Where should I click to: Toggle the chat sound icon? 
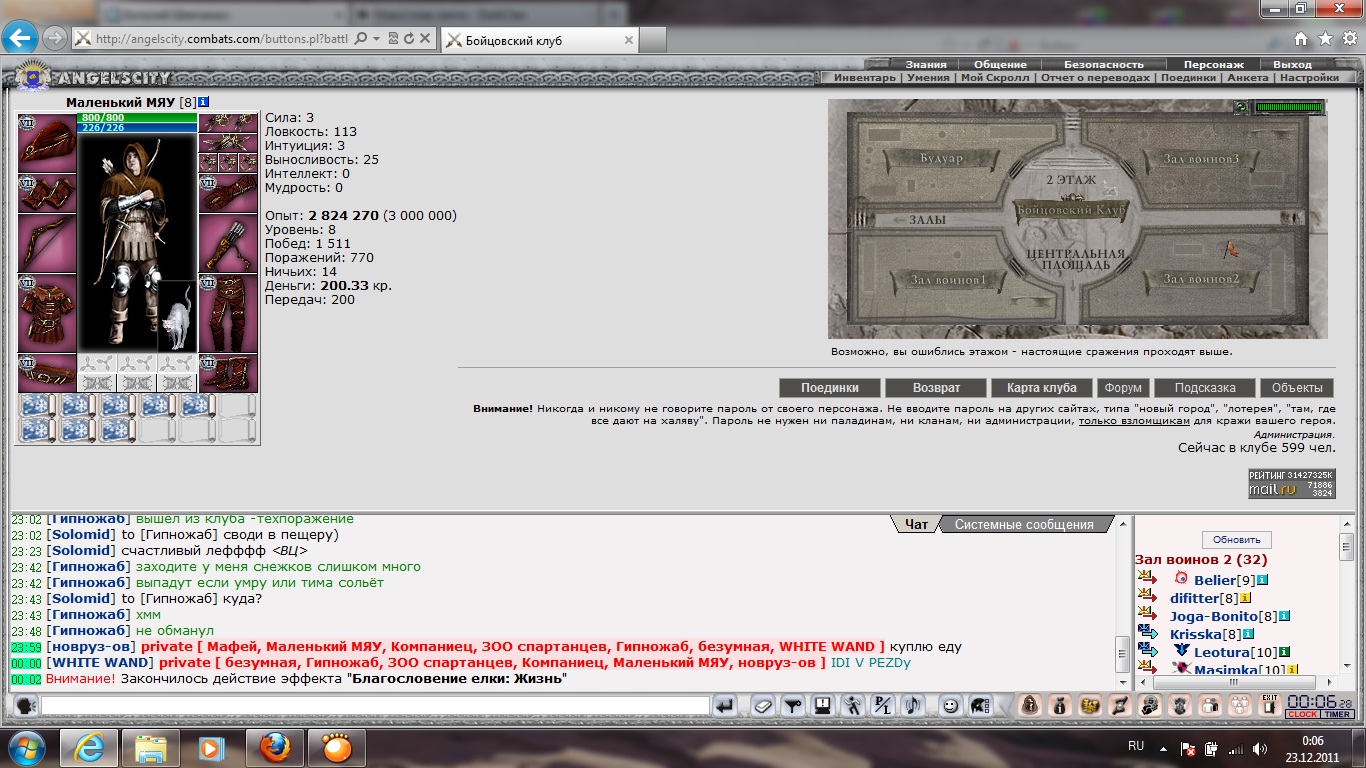tap(912, 706)
